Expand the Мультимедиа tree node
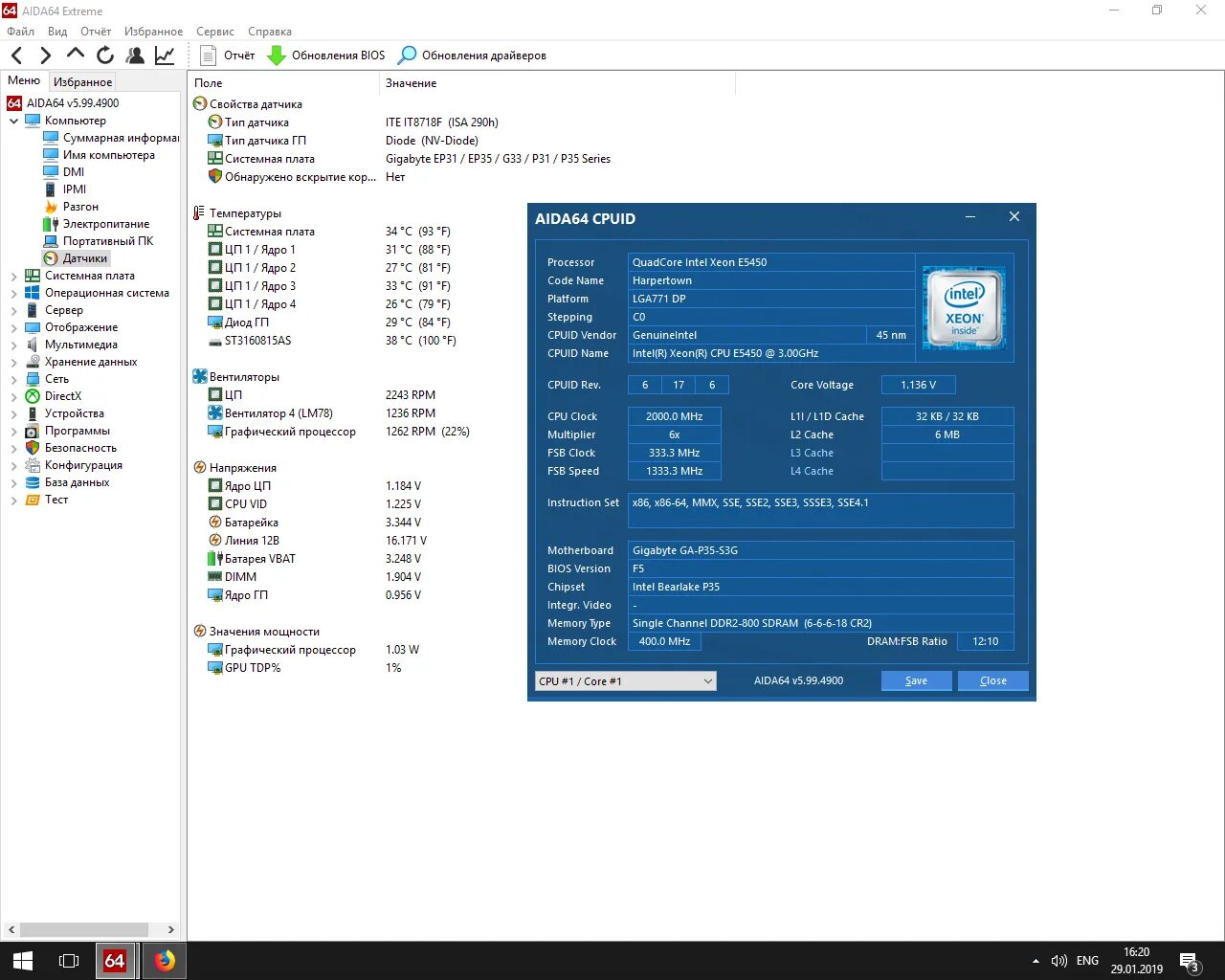This screenshot has height=980, width=1225. pos(14,345)
